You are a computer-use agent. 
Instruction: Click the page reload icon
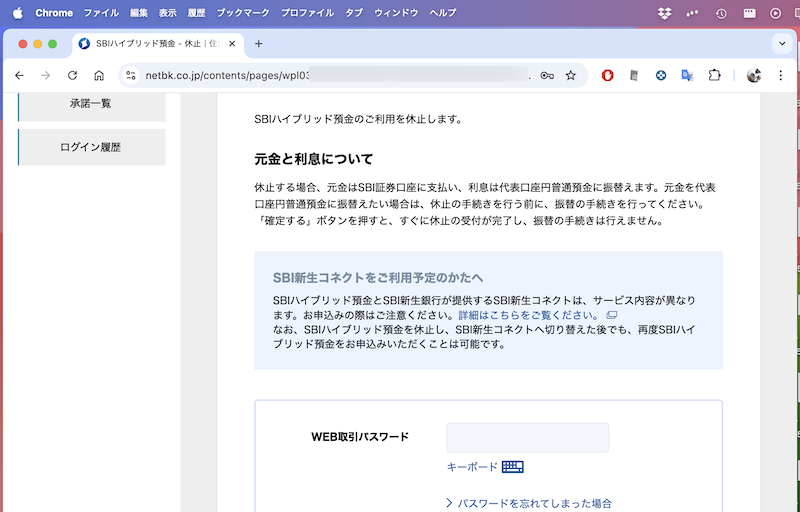(x=72, y=75)
